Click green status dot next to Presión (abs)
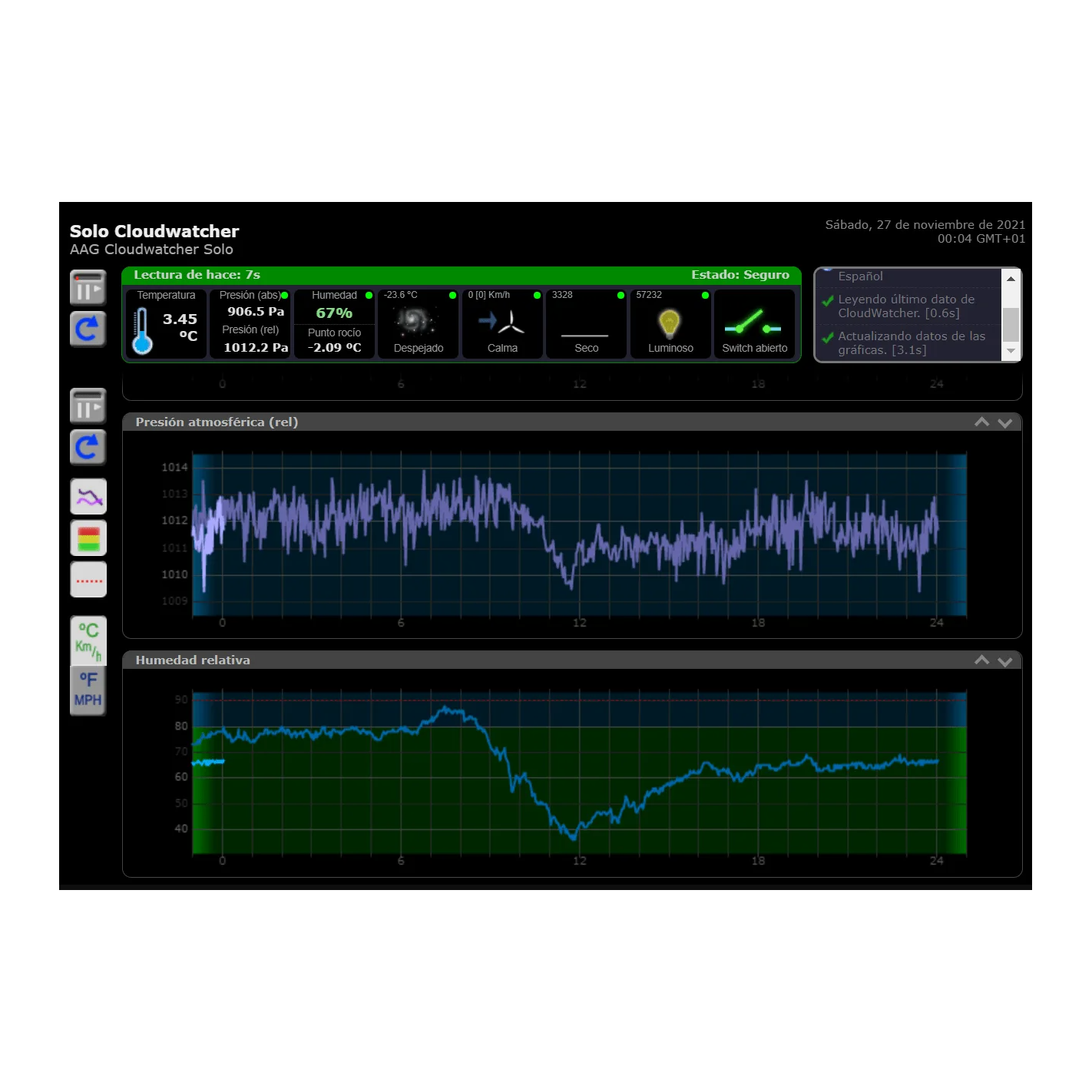This screenshot has width=1092, height=1092. point(285,296)
